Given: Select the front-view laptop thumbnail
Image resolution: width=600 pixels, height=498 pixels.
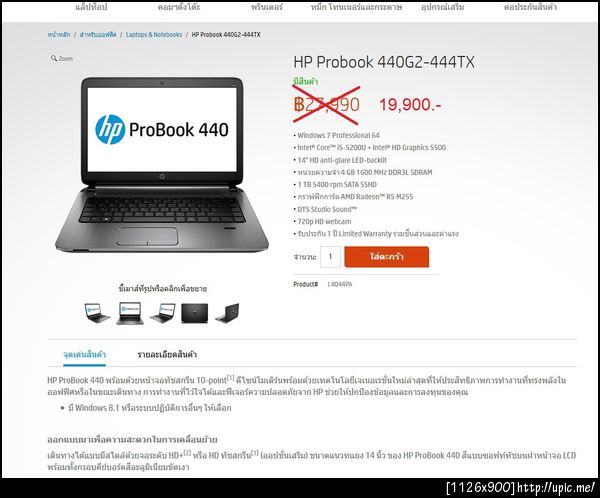Looking at the screenshot, I should [x=130, y=313].
